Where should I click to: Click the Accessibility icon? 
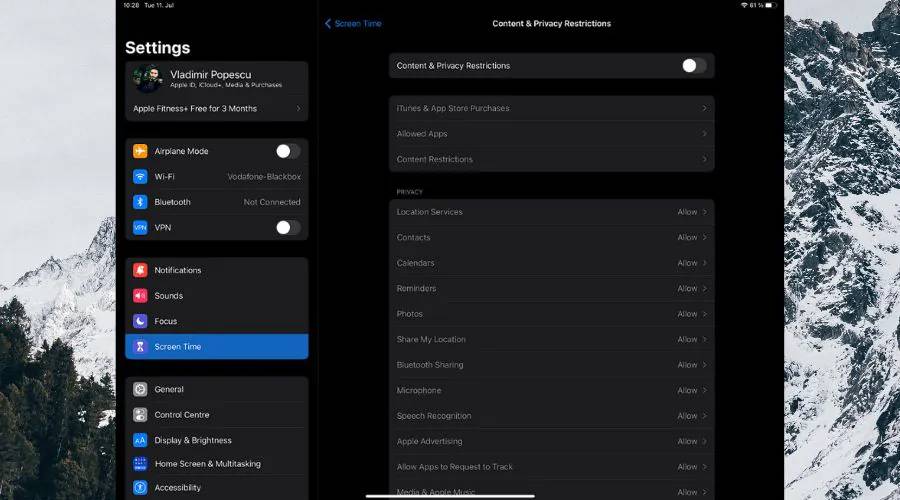click(x=140, y=487)
